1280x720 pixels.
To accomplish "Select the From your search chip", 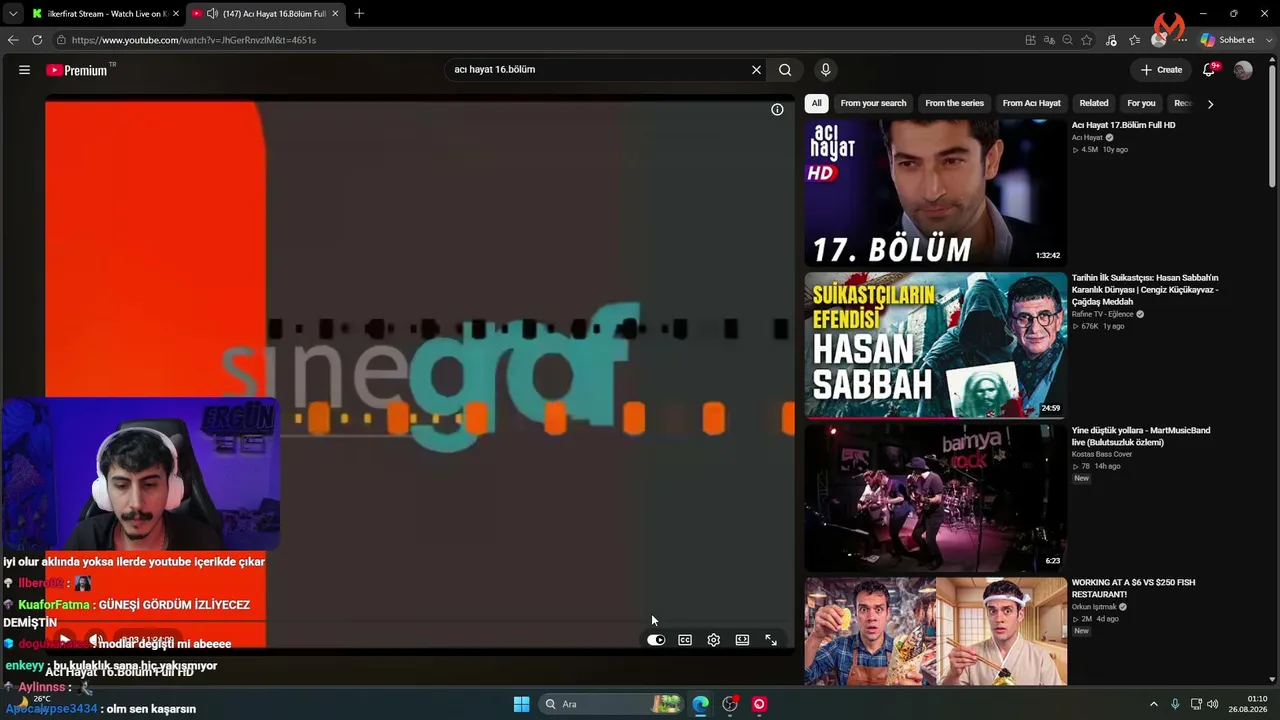I will pyautogui.click(x=873, y=103).
